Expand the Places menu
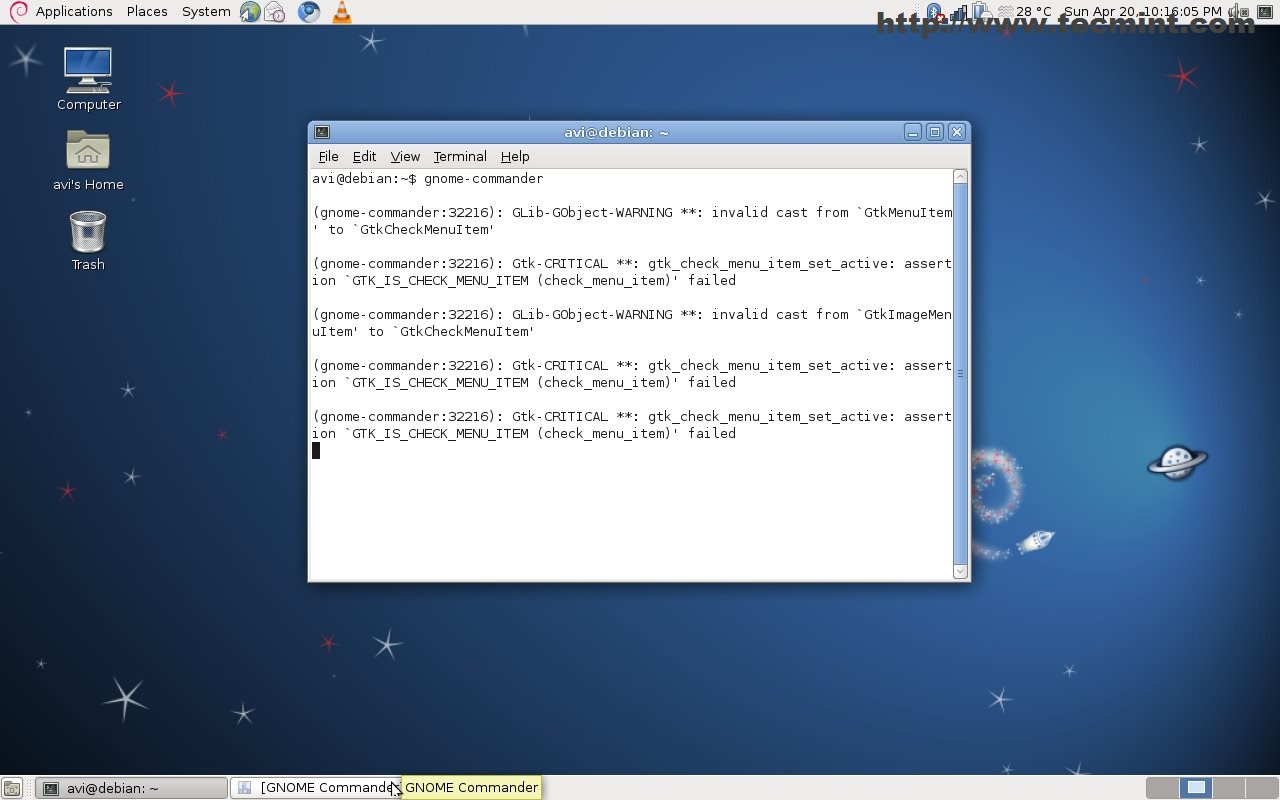Viewport: 1280px width, 800px height. [x=147, y=12]
